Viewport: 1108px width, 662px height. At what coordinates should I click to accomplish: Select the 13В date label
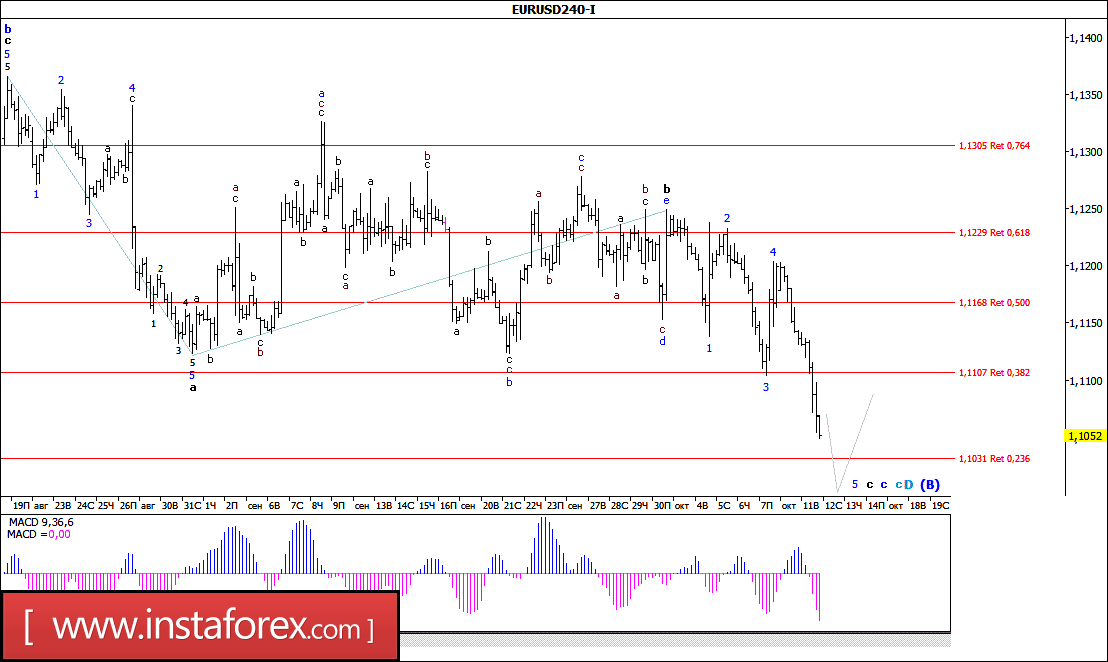[x=384, y=505]
